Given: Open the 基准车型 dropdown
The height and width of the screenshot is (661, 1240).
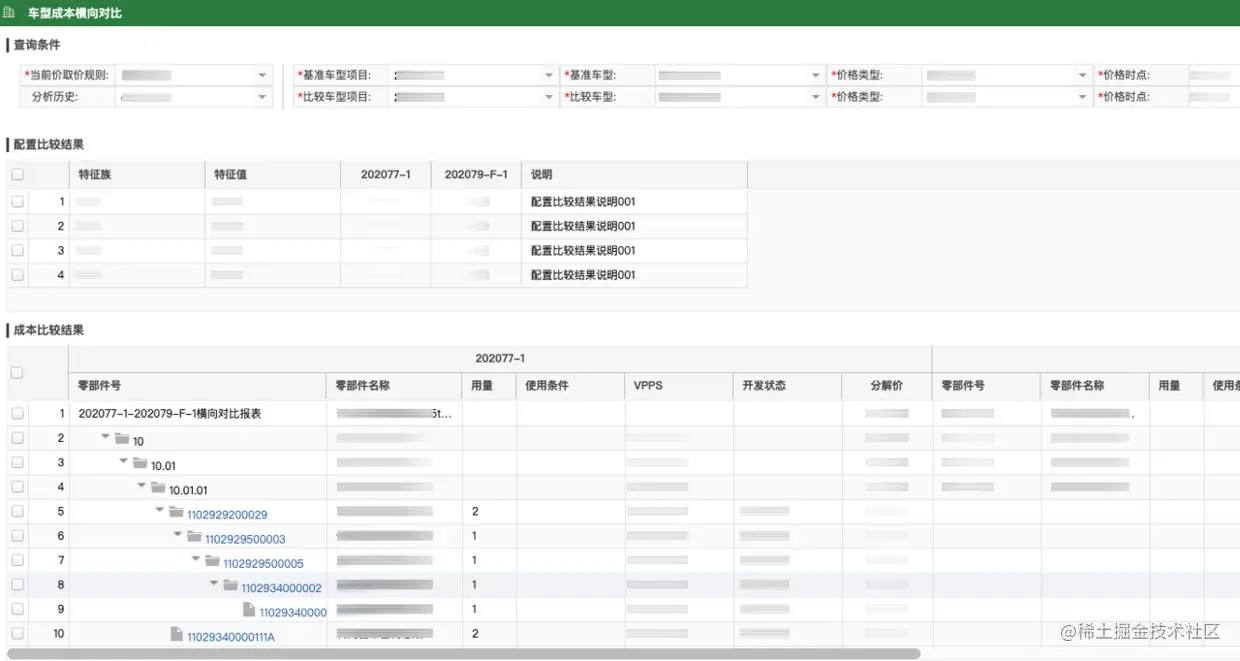Looking at the screenshot, I should (816, 75).
